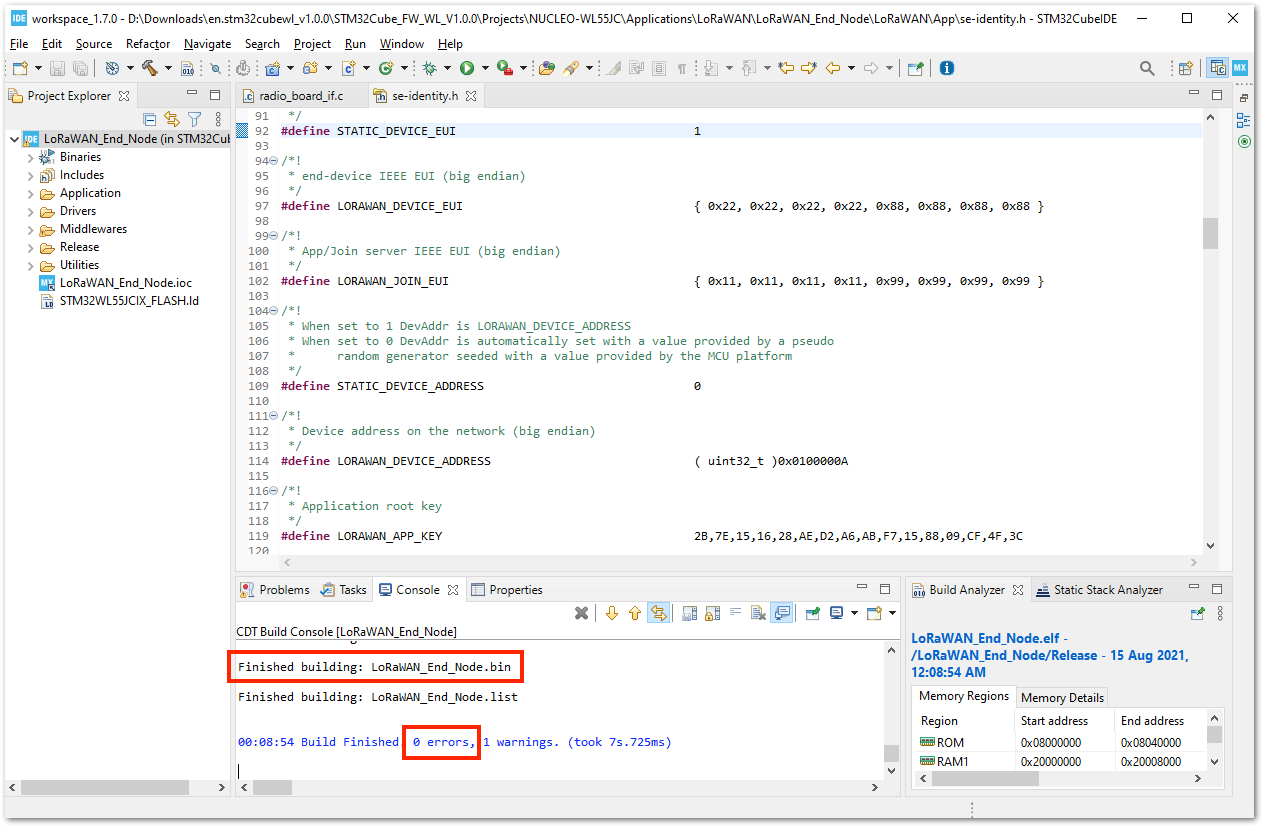
Task: Click the binary 010 file toolbar icon
Action: 186,68
